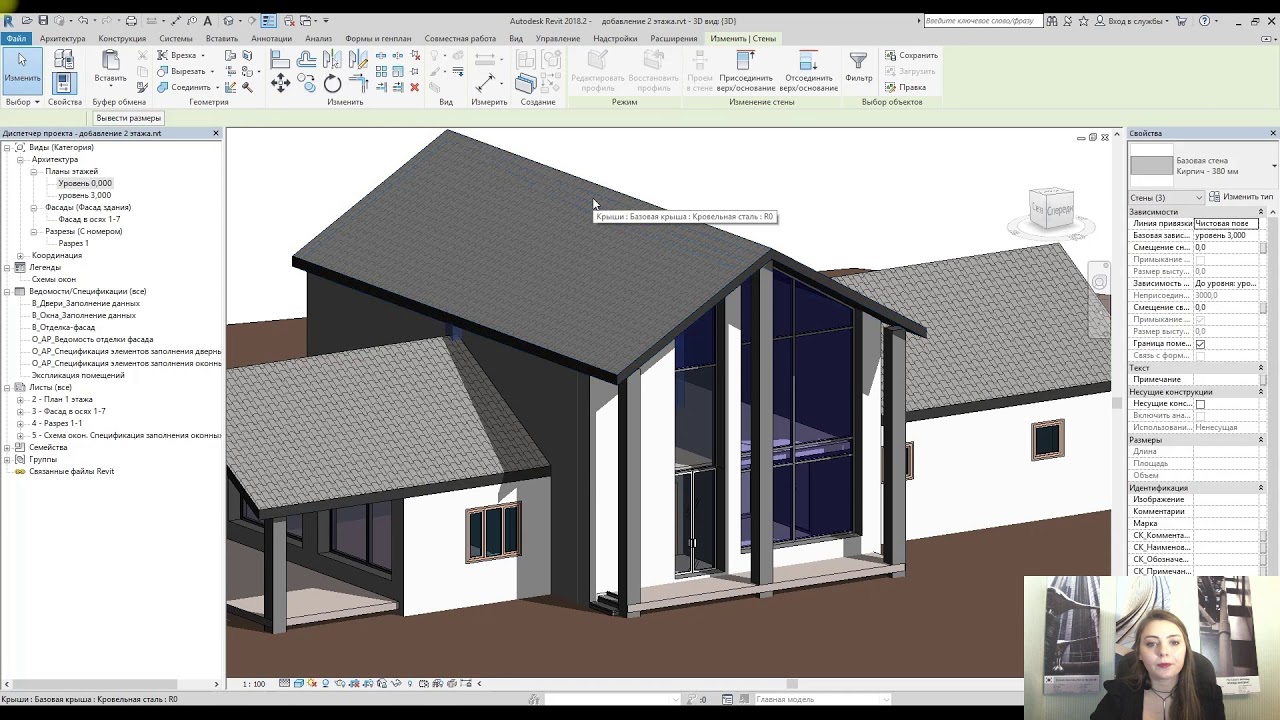
Task: Click the shopping cart Exchange Apps icon
Action: (x=1181, y=20)
